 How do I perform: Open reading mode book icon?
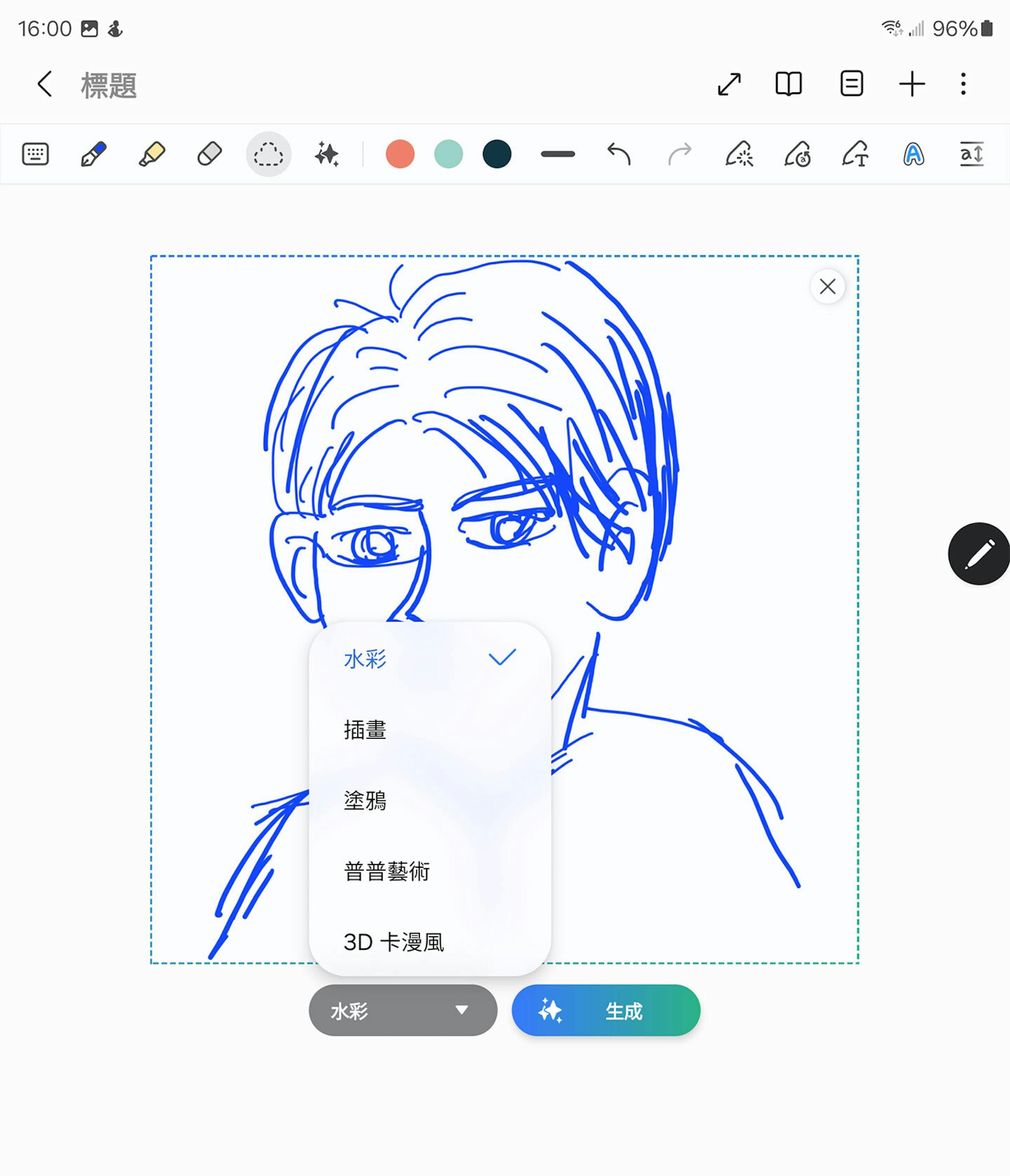789,84
